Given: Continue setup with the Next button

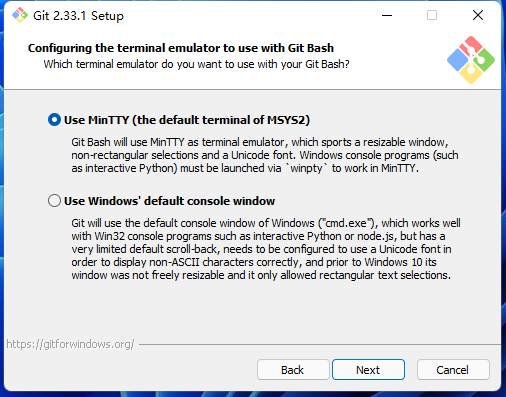Looking at the screenshot, I should coord(368,370).
